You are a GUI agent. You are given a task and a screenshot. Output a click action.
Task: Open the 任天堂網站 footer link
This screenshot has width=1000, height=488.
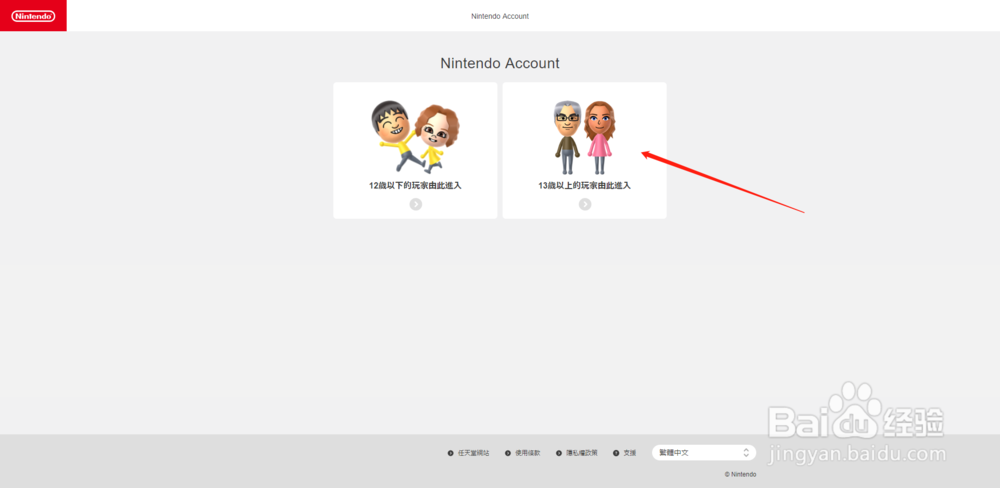[473, 453]
